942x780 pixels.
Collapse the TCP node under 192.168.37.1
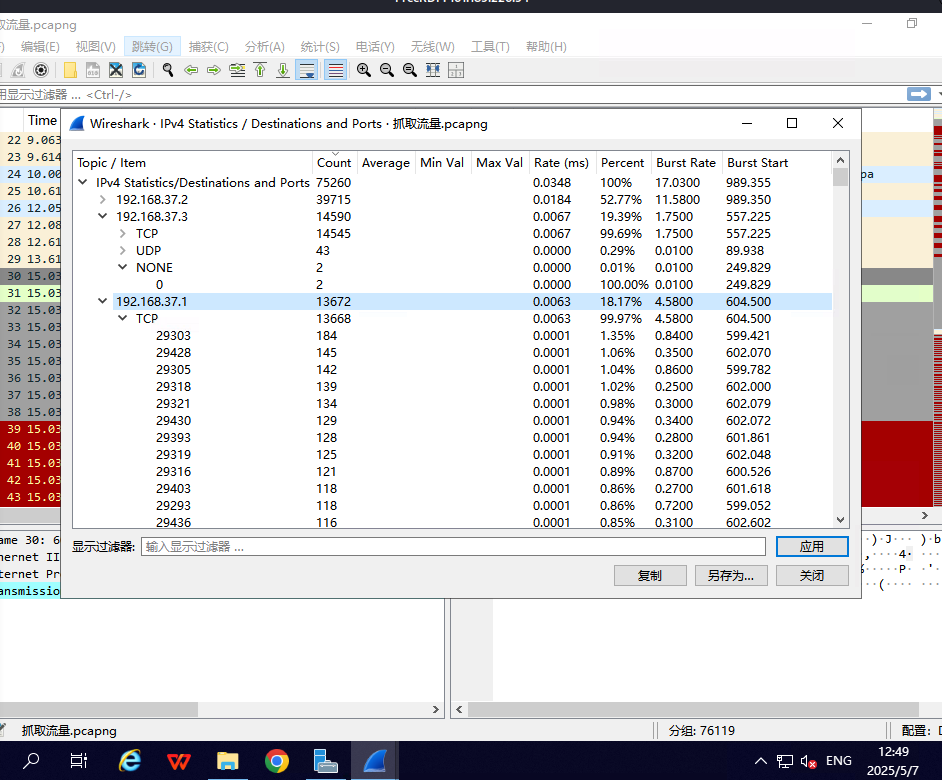123,318
